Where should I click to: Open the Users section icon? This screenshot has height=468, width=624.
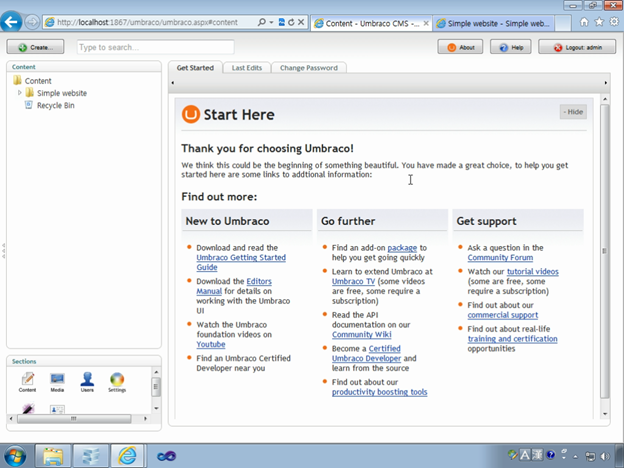tap(87, 382)
